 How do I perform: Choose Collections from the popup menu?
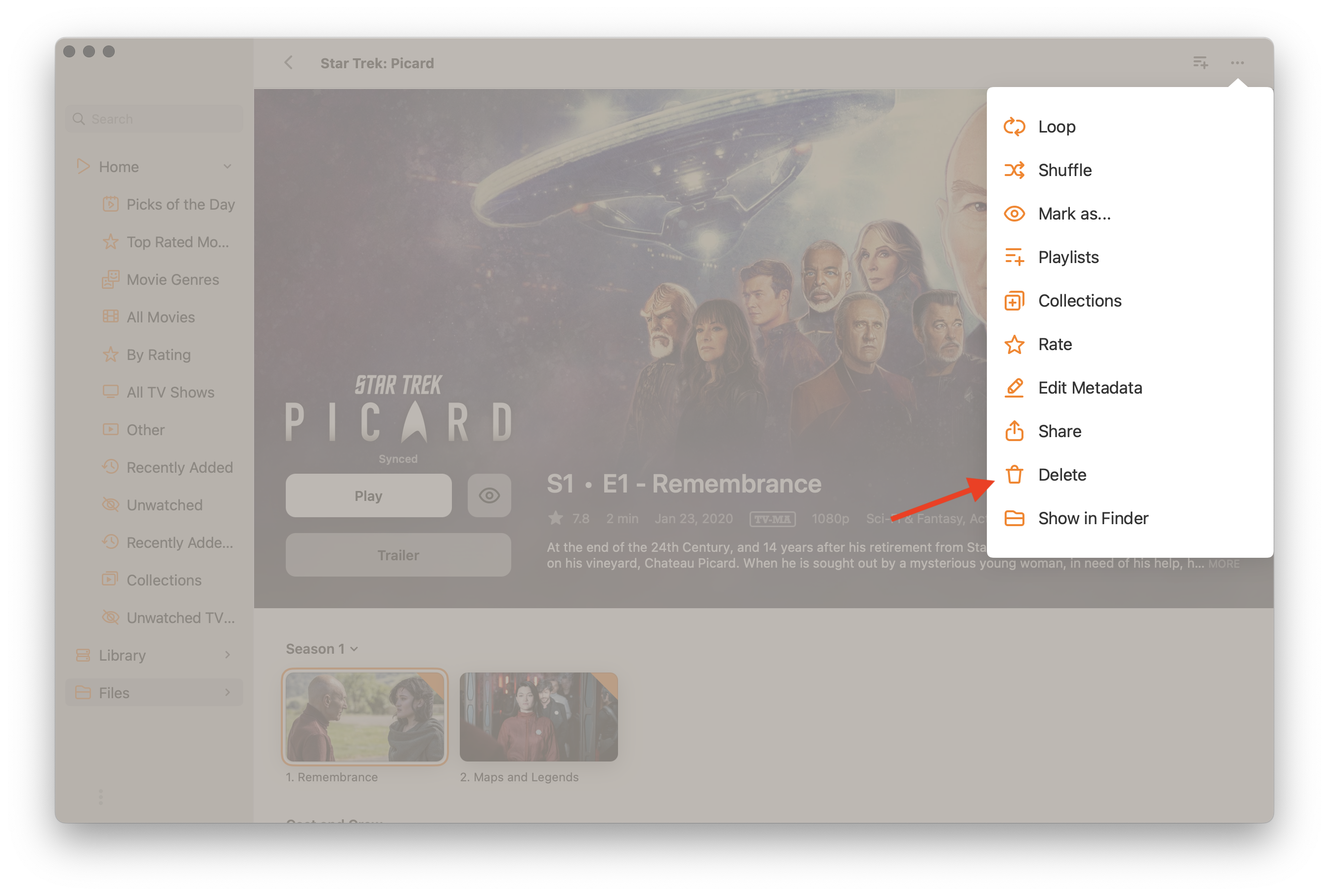pos(1079,301)
